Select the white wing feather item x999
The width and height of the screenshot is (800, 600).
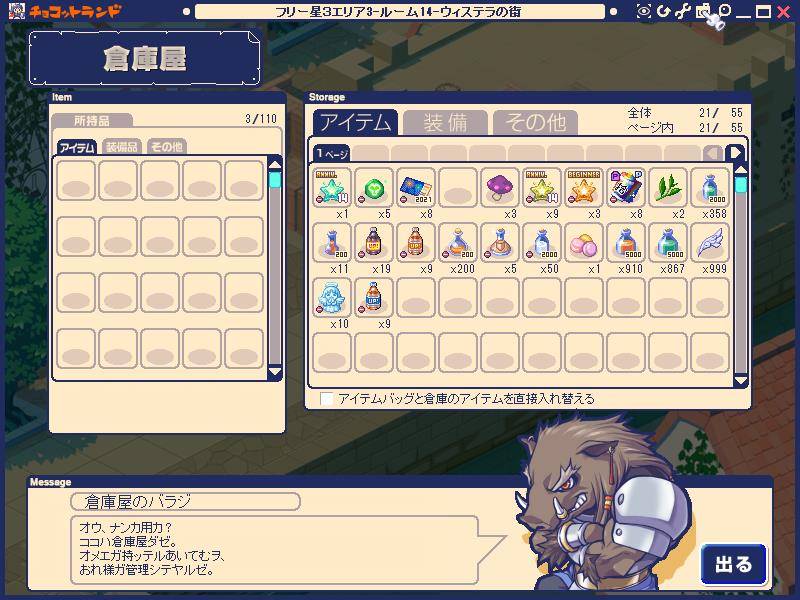(x=710, y=242)
